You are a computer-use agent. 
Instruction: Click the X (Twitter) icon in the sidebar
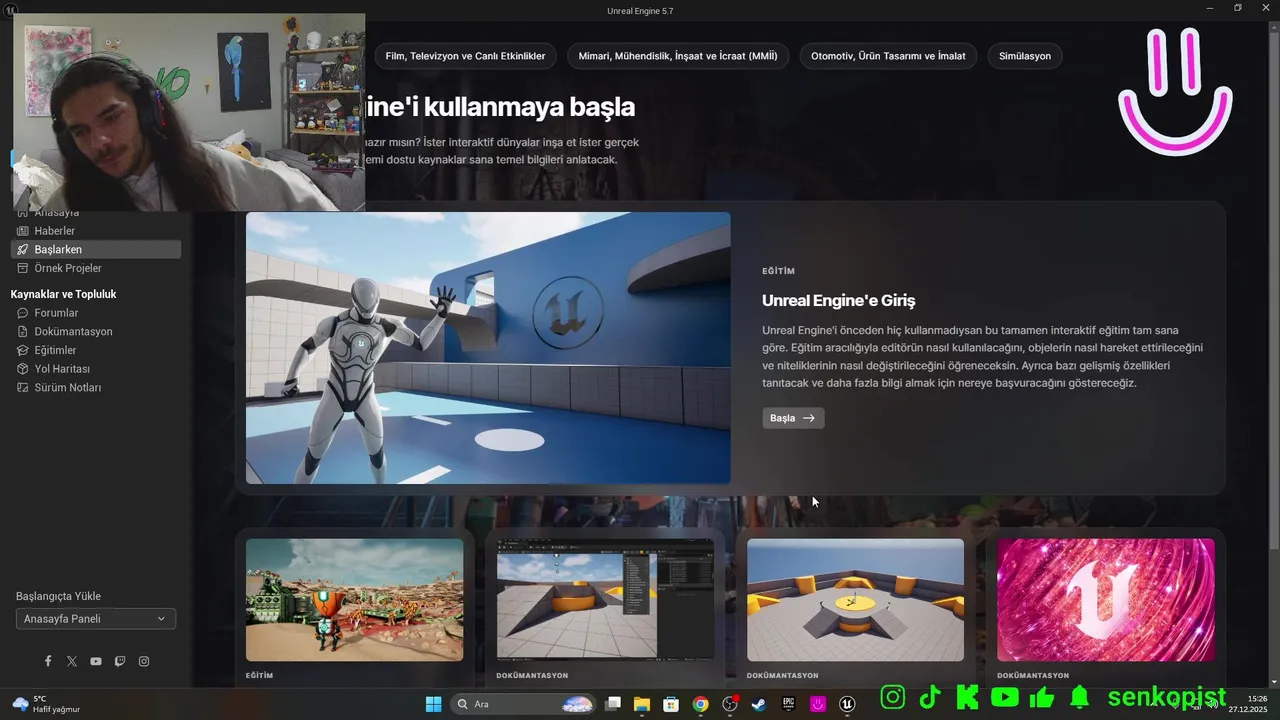pyautogui.click(x=72, y=661)
